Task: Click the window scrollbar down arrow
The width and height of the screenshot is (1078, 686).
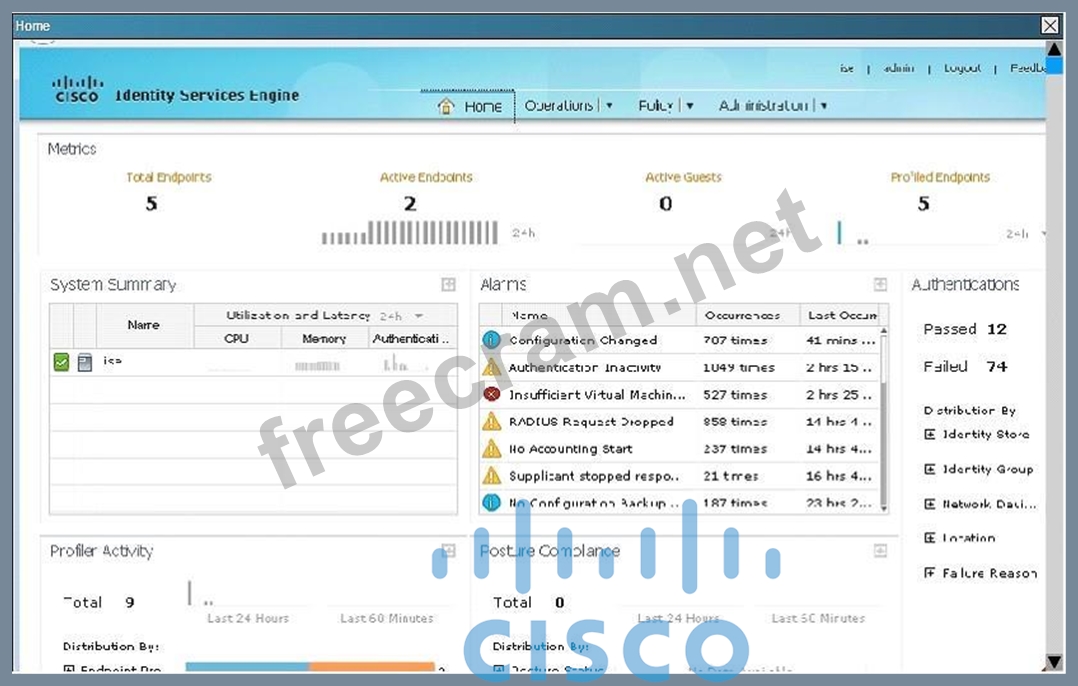Action: (1053, 661)
